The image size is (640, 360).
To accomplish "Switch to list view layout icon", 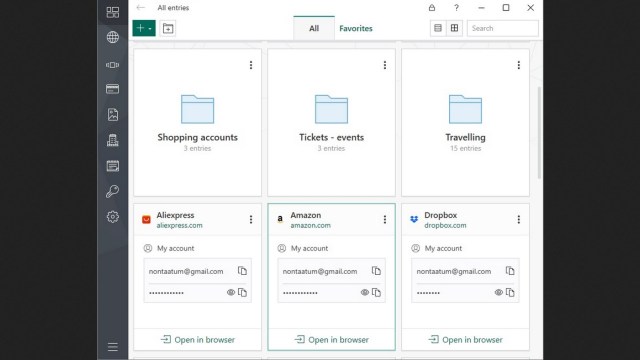I will 438,28.
